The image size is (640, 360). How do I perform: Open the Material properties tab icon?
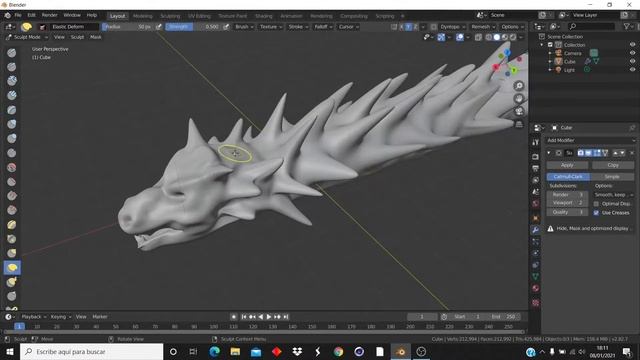(x=536, y=288)
